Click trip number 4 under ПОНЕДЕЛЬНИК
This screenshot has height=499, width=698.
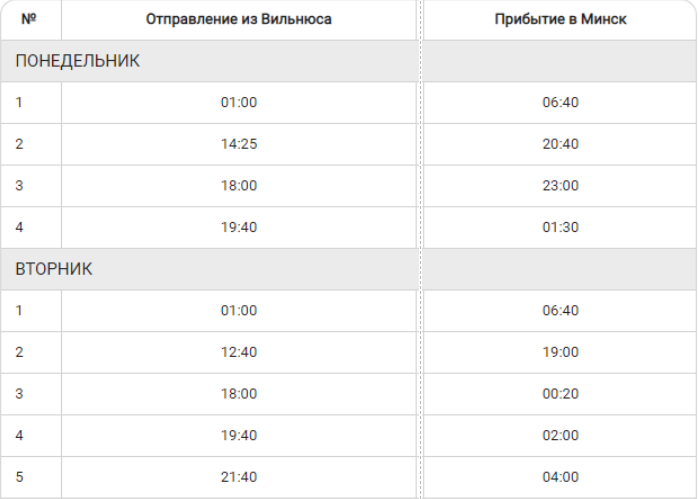click(20, 227)
